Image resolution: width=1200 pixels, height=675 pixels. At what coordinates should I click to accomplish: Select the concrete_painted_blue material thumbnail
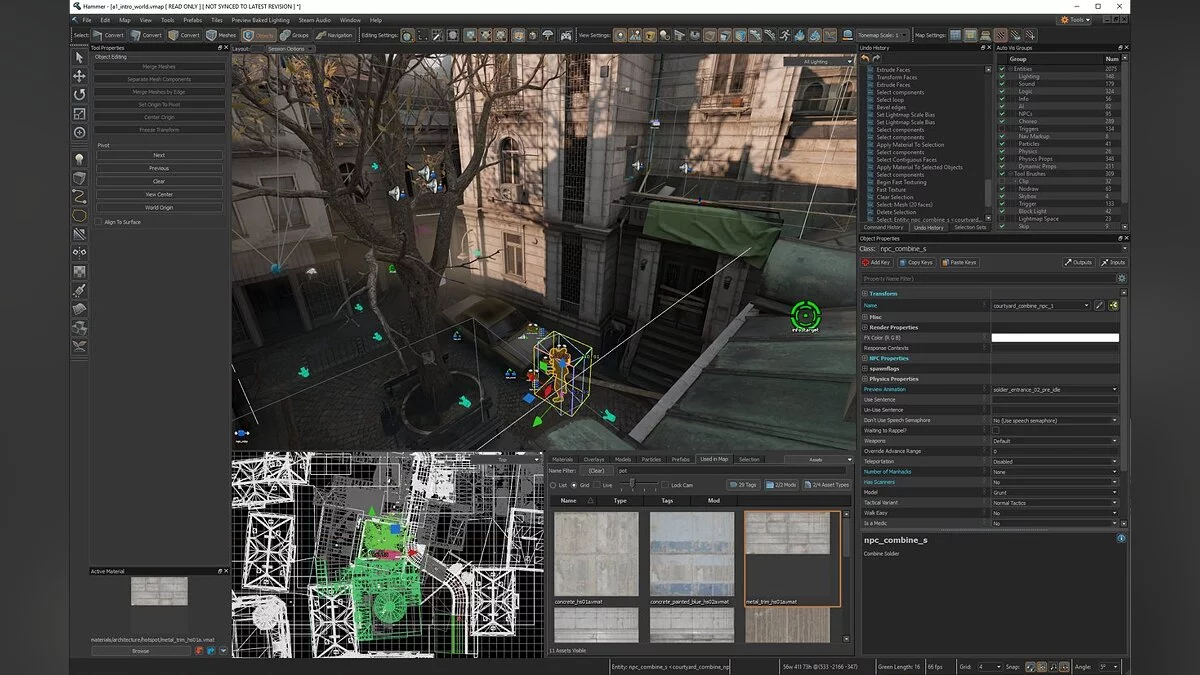691,553
